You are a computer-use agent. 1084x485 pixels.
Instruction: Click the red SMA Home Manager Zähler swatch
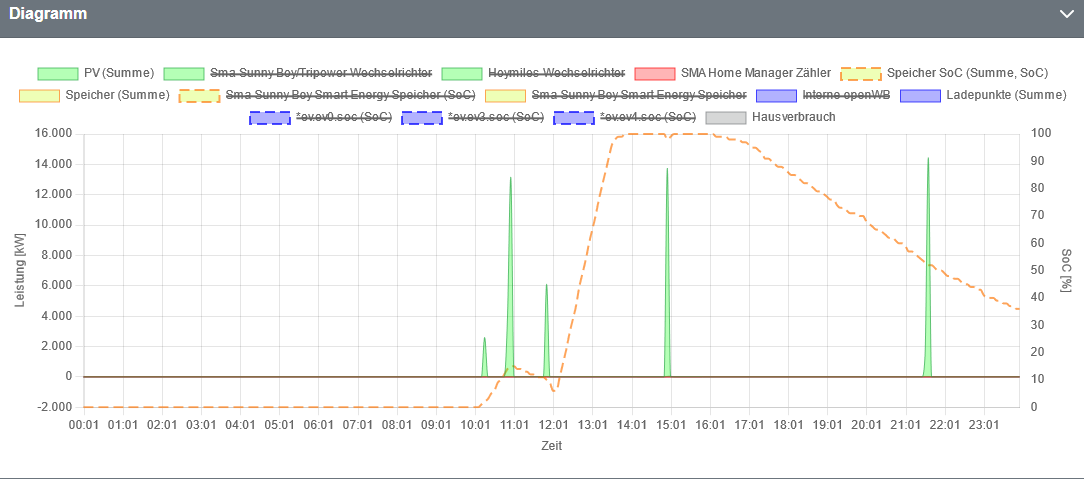[x=654, y=73]
